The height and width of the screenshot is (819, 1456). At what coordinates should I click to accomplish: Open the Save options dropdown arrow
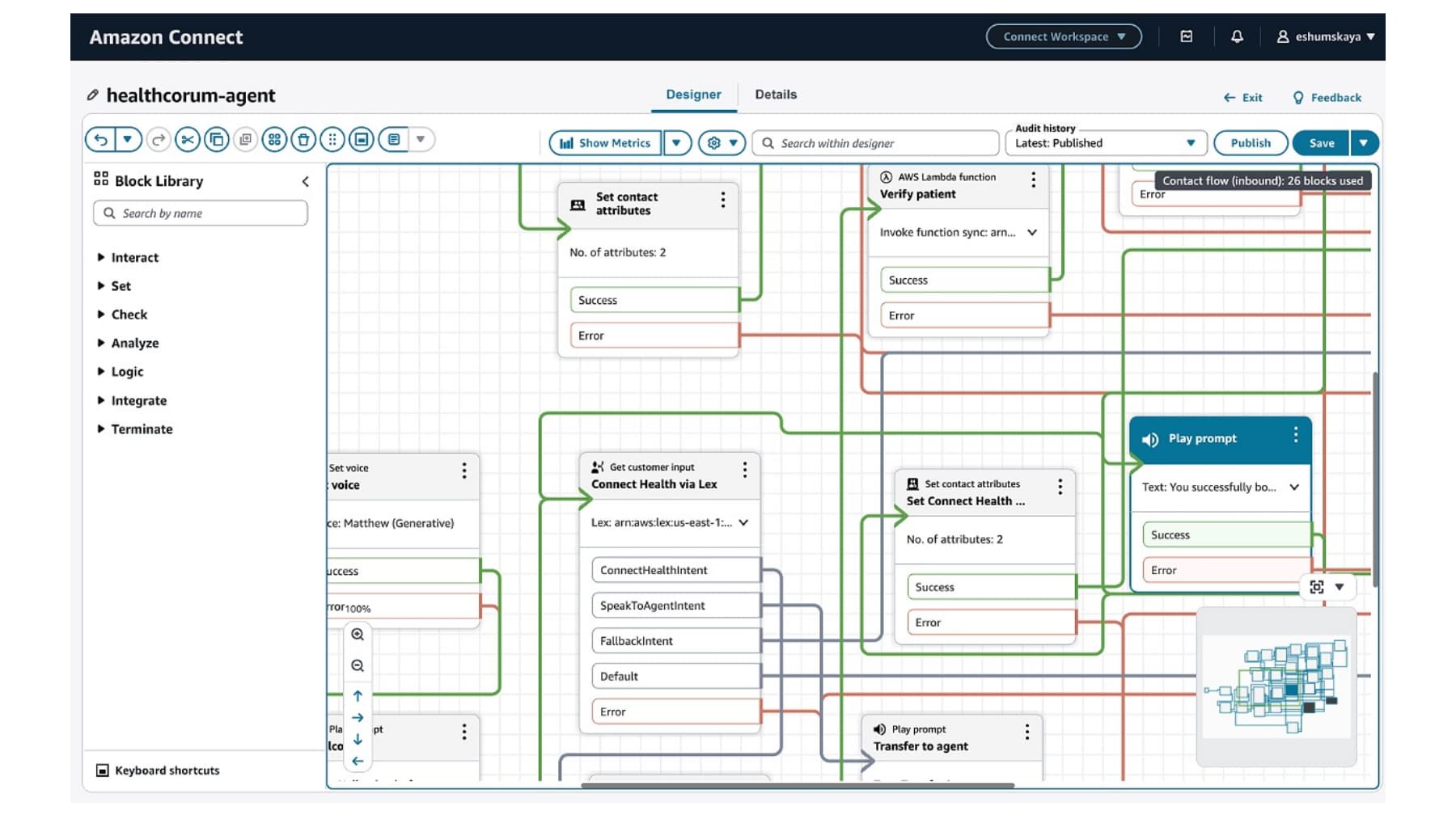tap(1364, 143)
